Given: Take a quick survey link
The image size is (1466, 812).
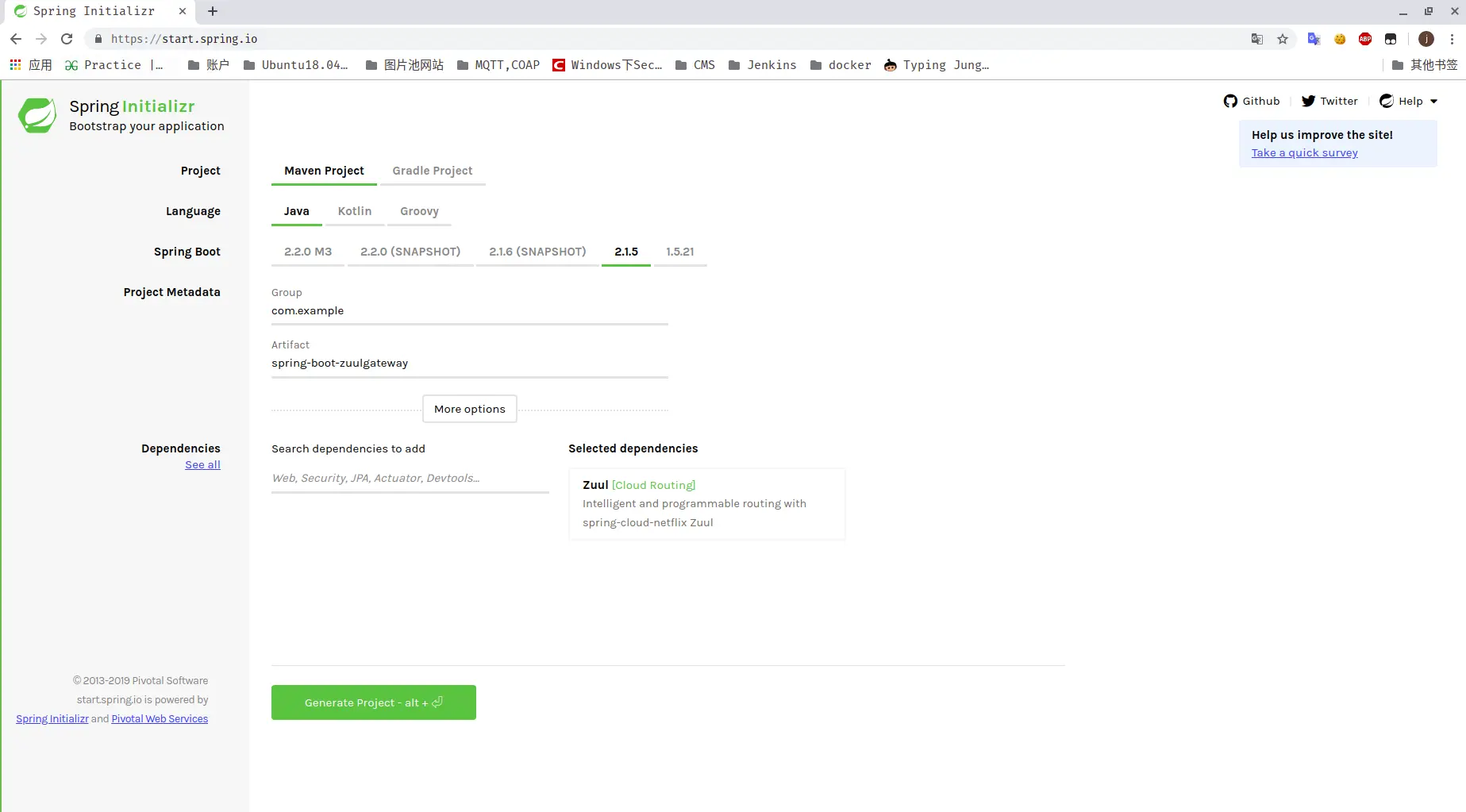Looking at the screenshot, I should (x=1305, y=153).
